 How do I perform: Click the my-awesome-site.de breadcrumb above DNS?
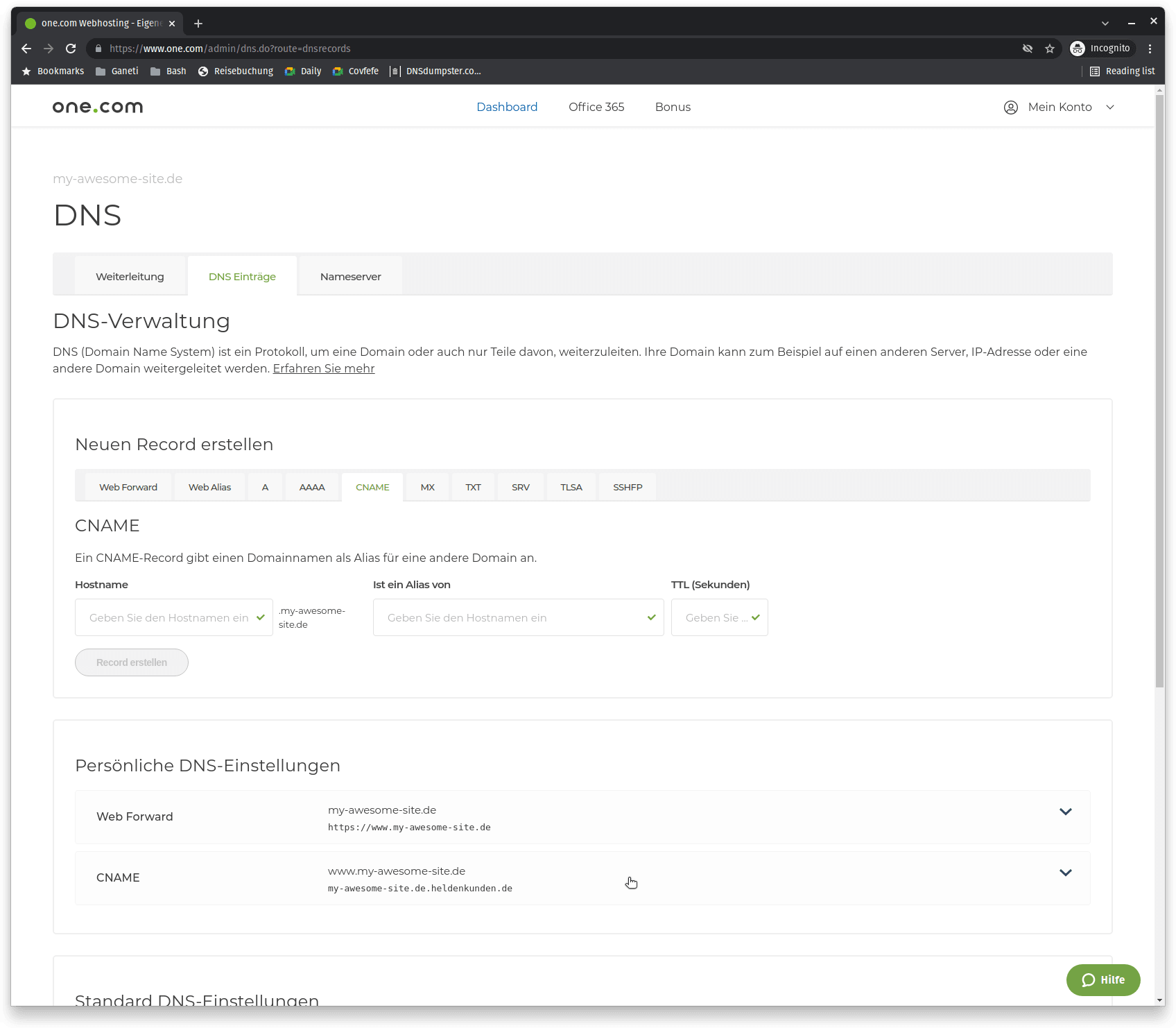pyautogui.click(x=118, y=179)
